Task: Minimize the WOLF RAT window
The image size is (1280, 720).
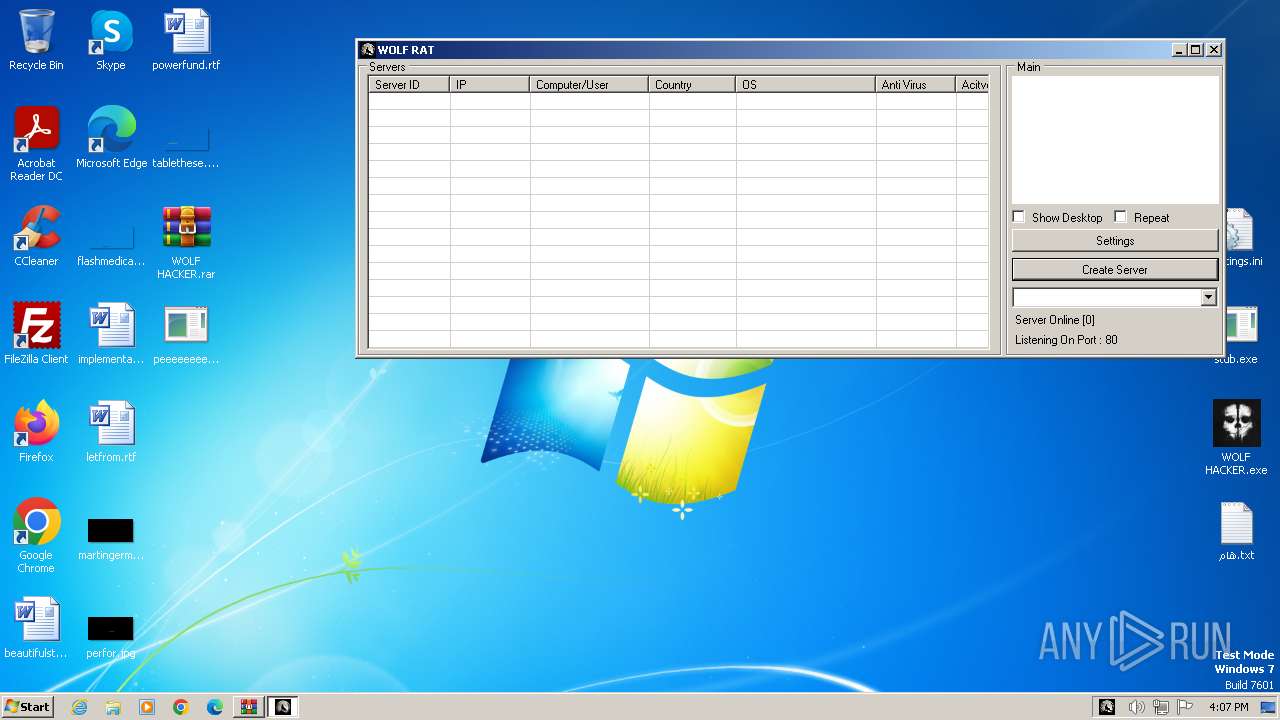Action: click(1180, 50)
